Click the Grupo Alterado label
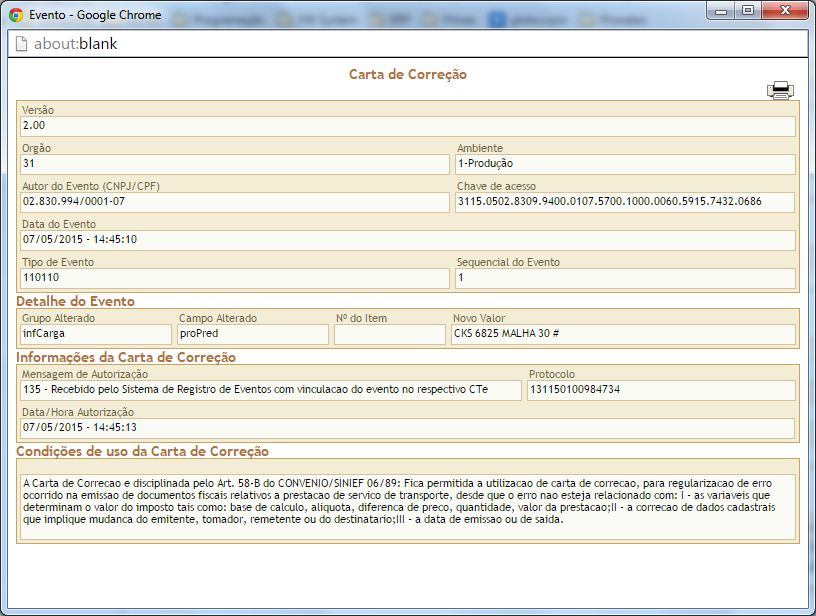Viewport: 816px width, 616px height. [x=58, y=318]
